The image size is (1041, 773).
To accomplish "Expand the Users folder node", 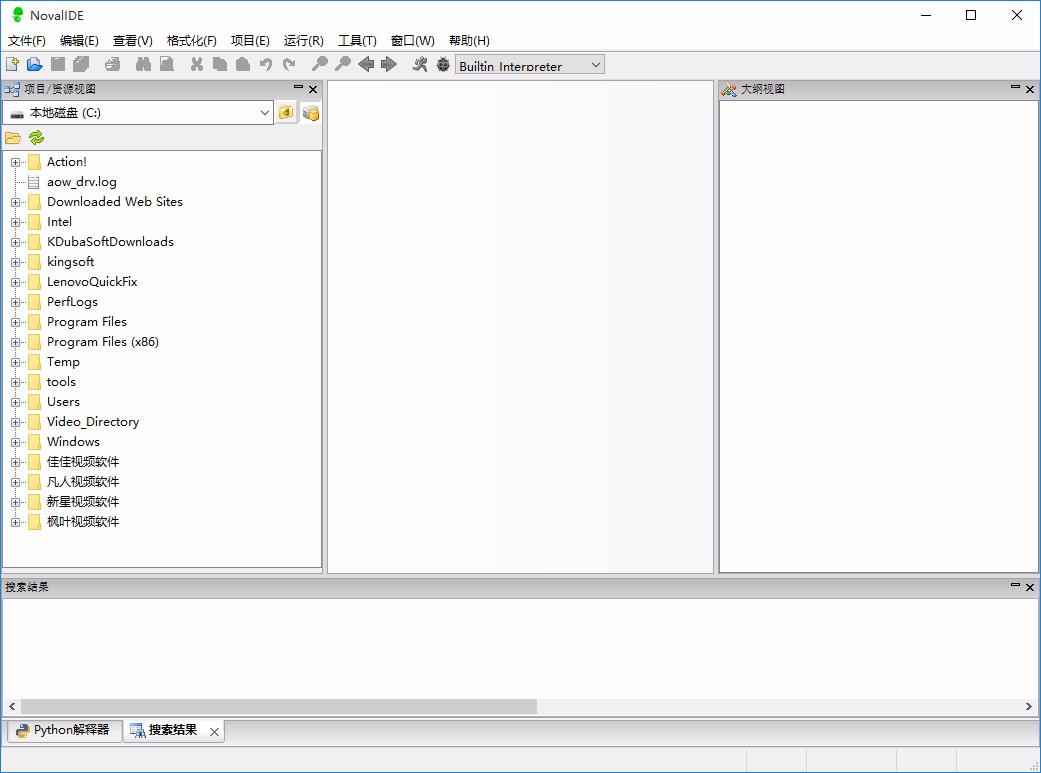I will [x=15, y=402].
